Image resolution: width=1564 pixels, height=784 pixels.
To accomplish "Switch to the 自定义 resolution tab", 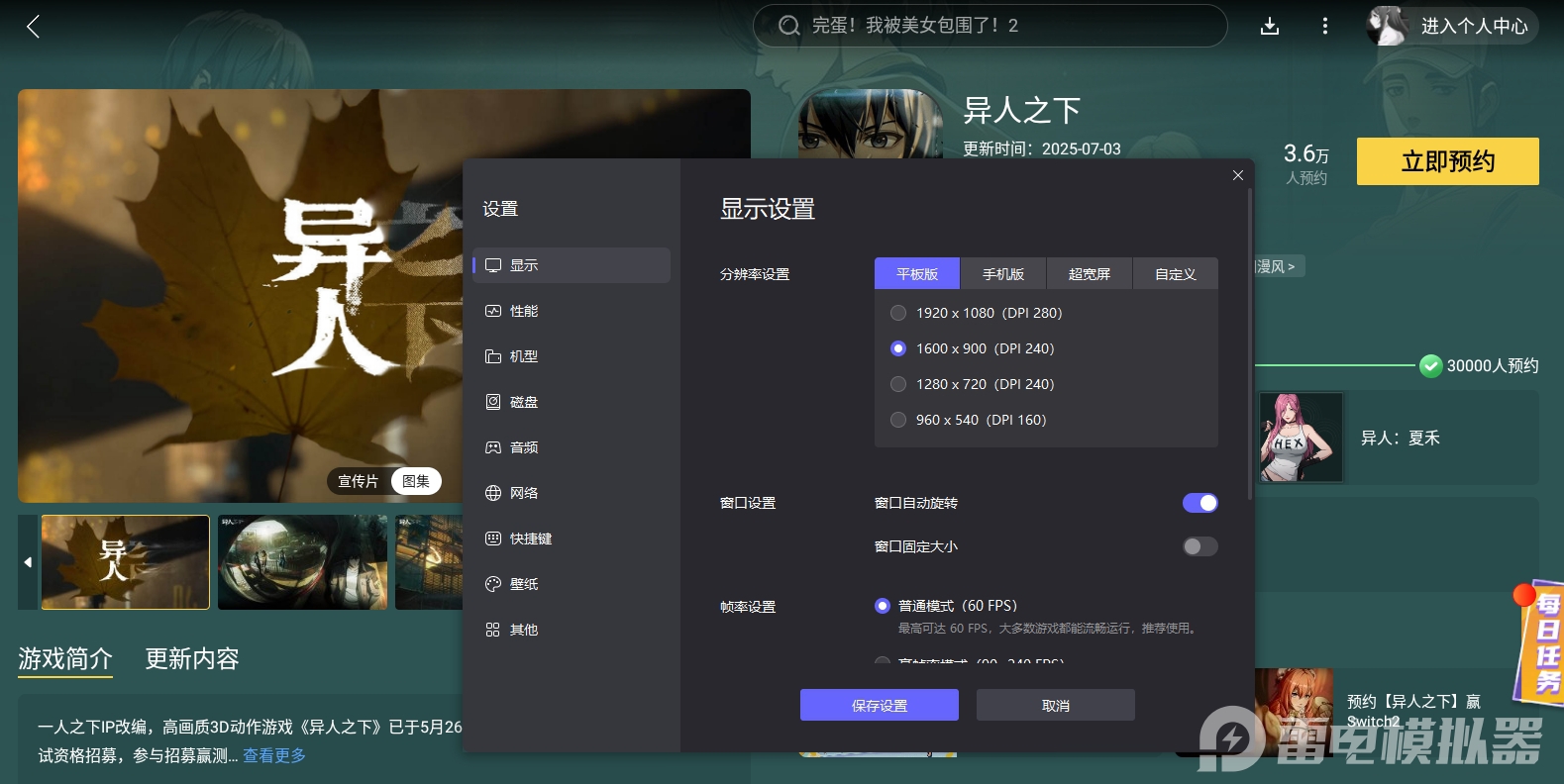I will coord(1176,274).
